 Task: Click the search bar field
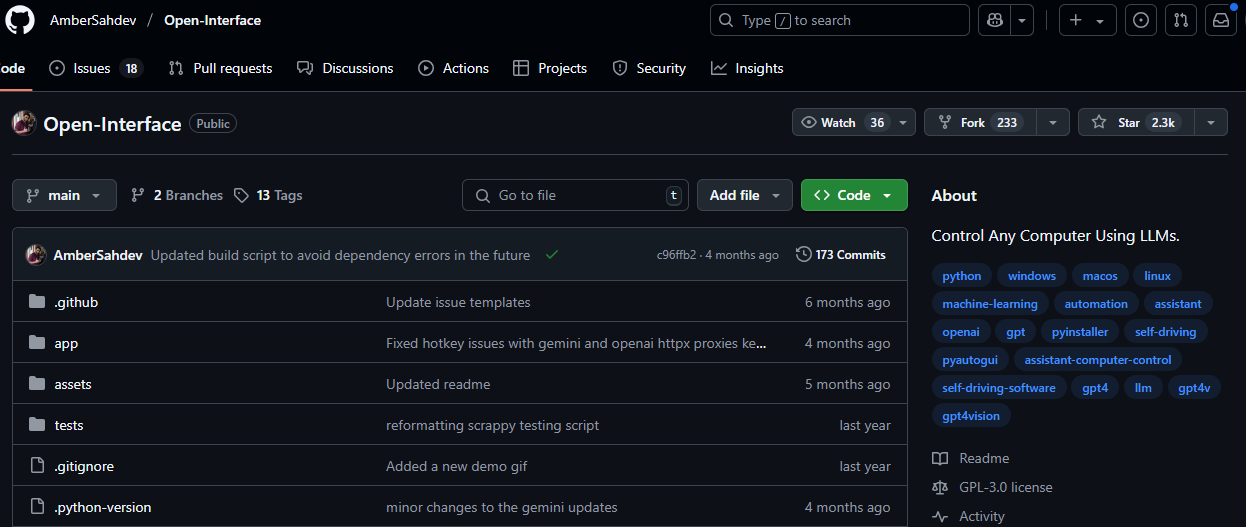point(840,20)
